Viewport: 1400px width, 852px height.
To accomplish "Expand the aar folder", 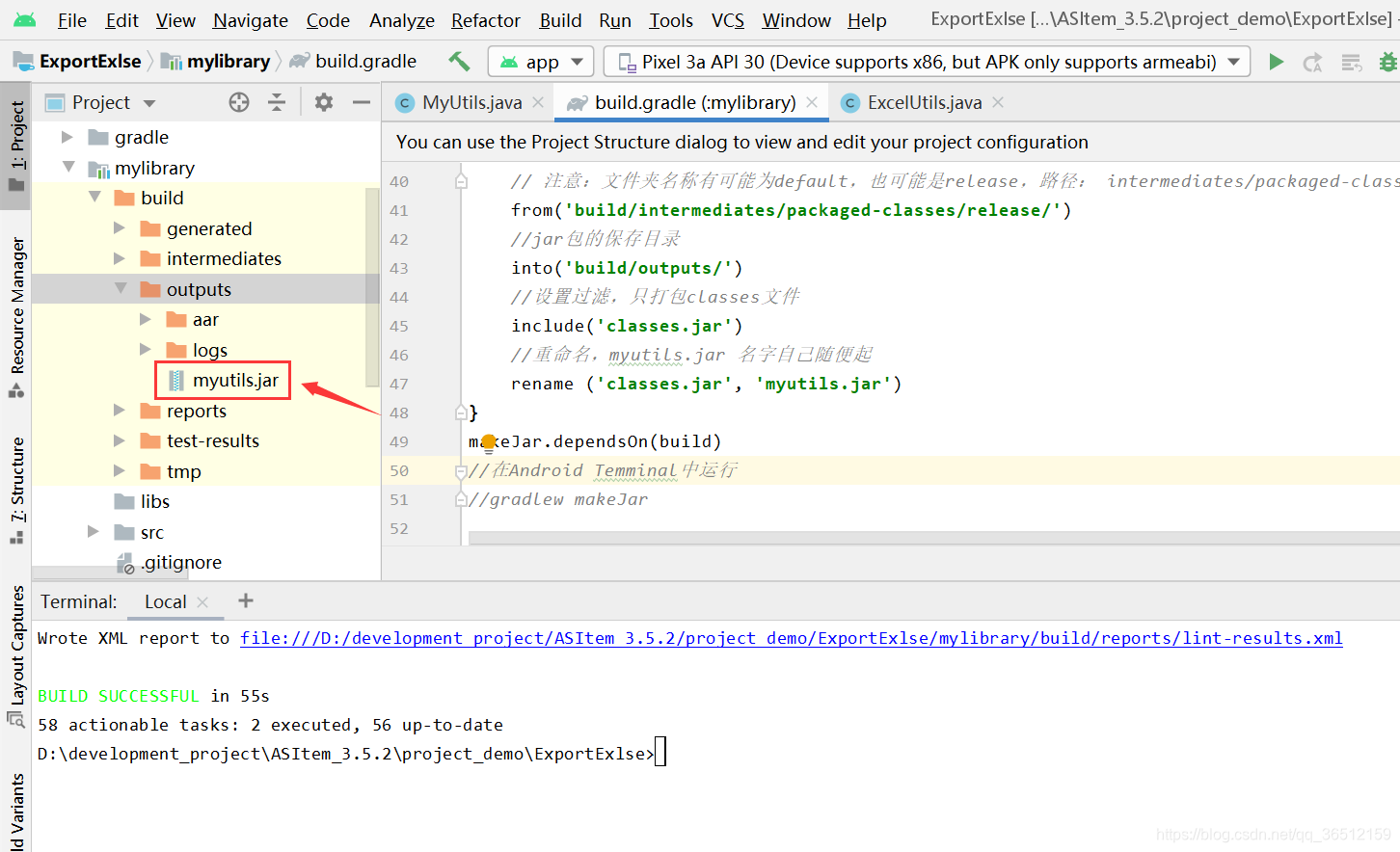I will 146,319.
